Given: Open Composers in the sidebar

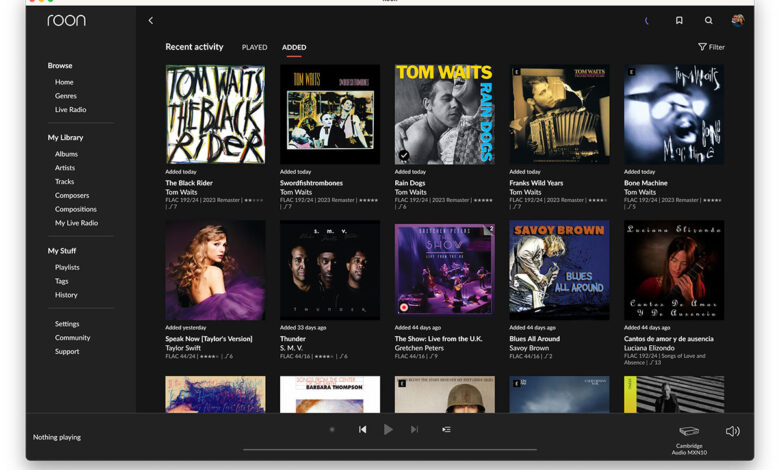Looking at the screenshot, I should (x=72, y=195).
